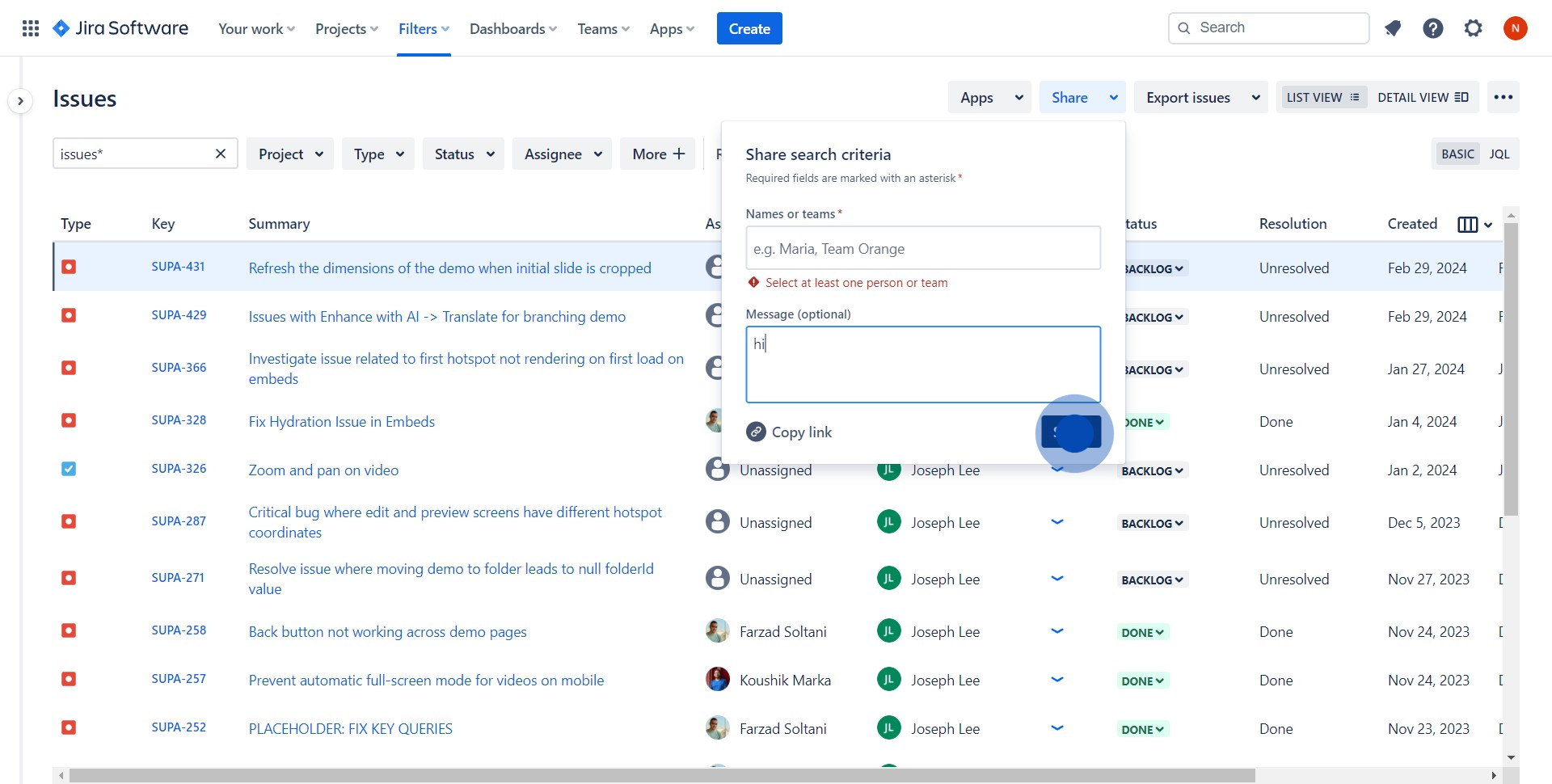Open the help question mark icon

(x=1433, y=29)
